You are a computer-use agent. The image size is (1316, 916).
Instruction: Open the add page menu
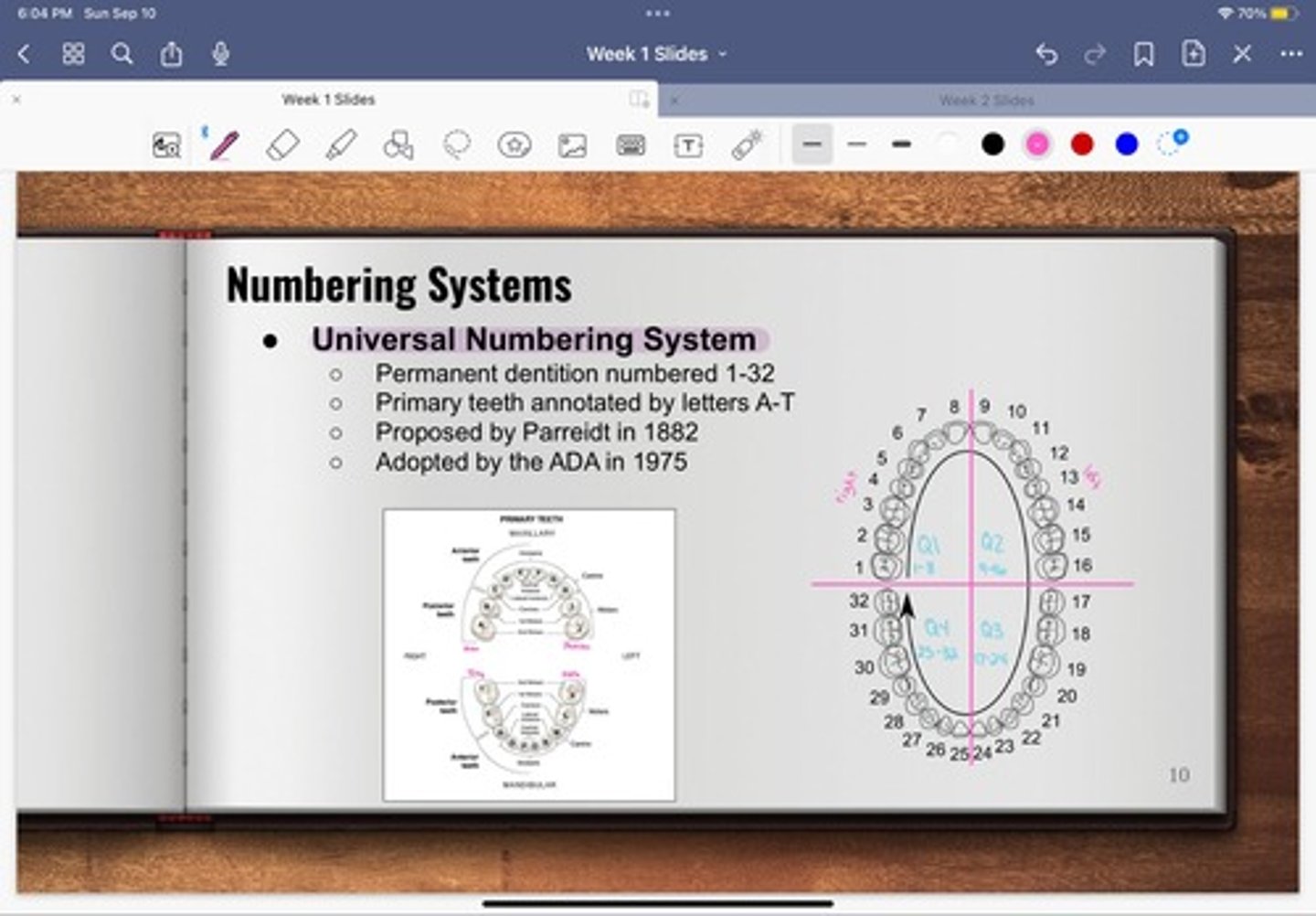1194,54
